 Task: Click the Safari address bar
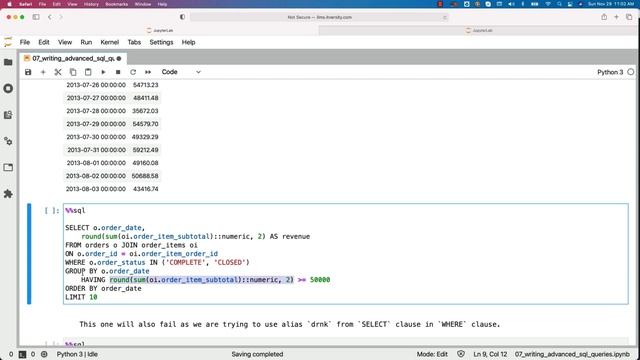tap(319, 17)
